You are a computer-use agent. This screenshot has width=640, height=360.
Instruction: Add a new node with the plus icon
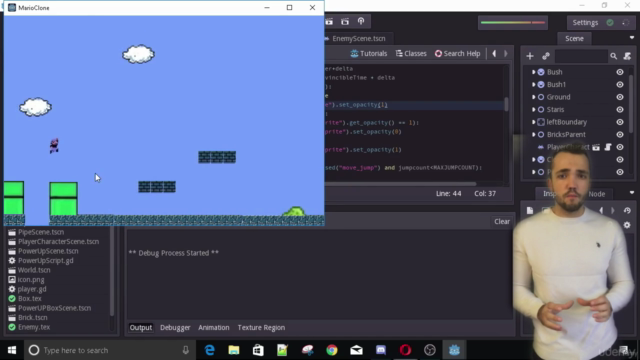(x=530, y=56)
